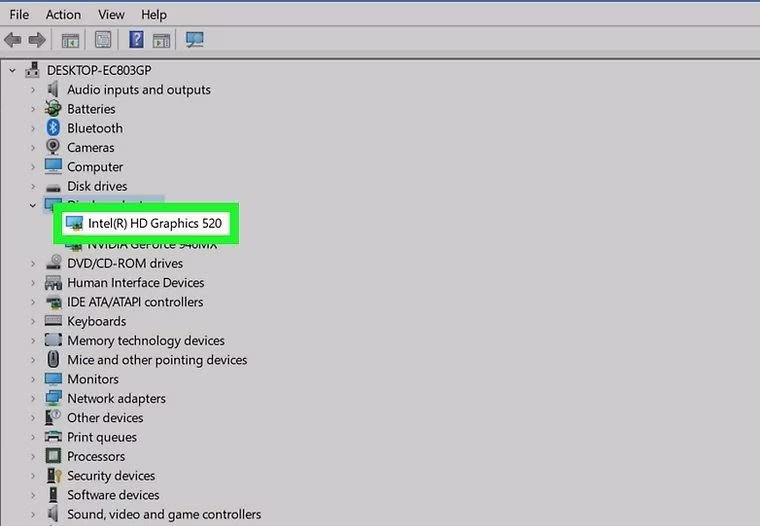Click the Back arrow toolbar icon
The image size is (760, 526).
tap(13, 40)
